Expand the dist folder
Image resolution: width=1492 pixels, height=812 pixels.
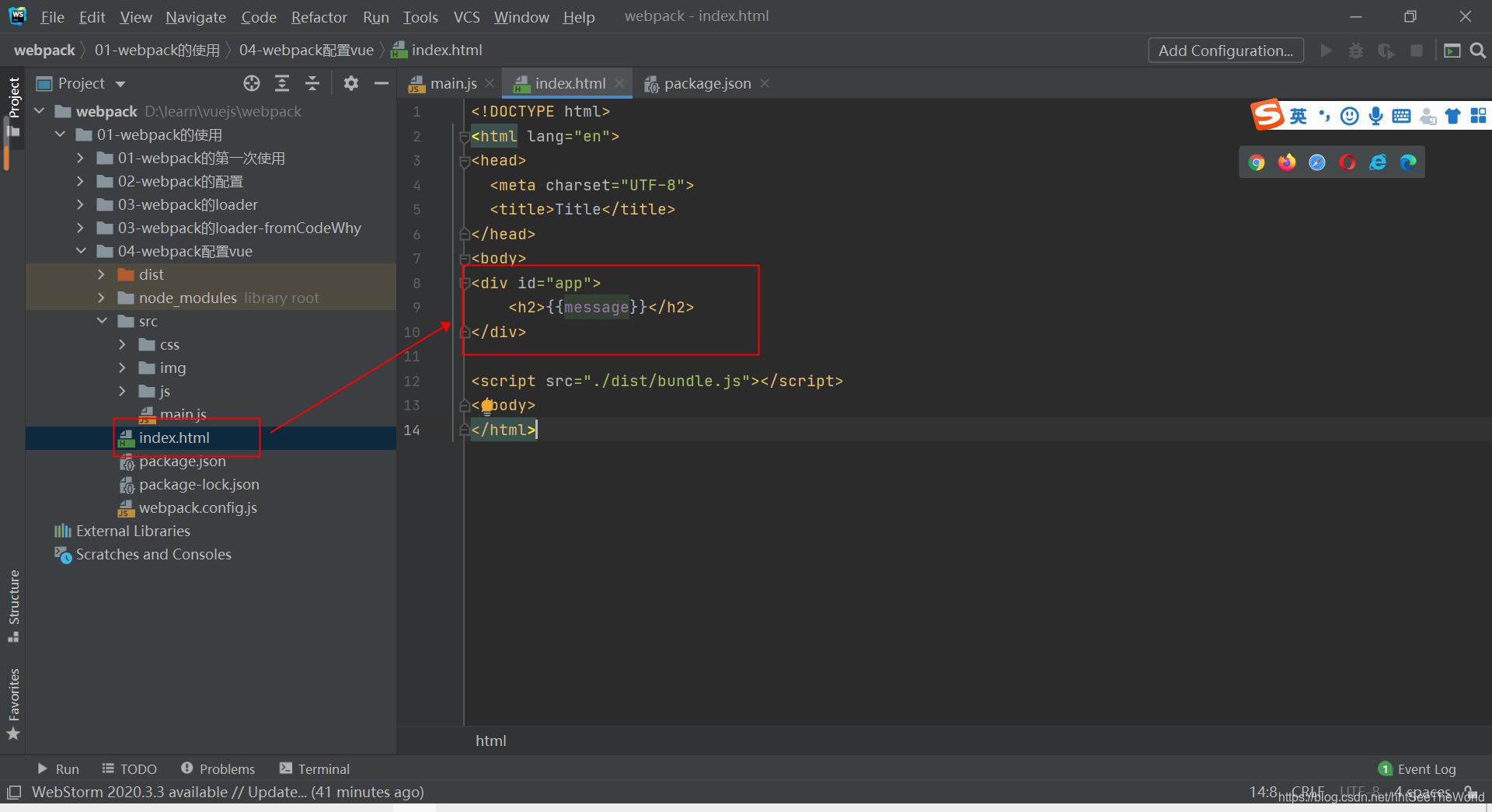pyautogui.click(x=102, y=274)
